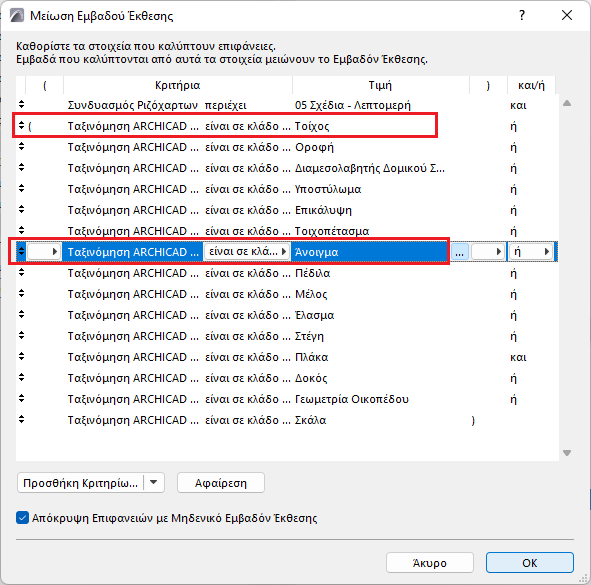Click the ARCHICAD icon in the title bar
Screen dimensions: 591x585
tap(17, 15)
